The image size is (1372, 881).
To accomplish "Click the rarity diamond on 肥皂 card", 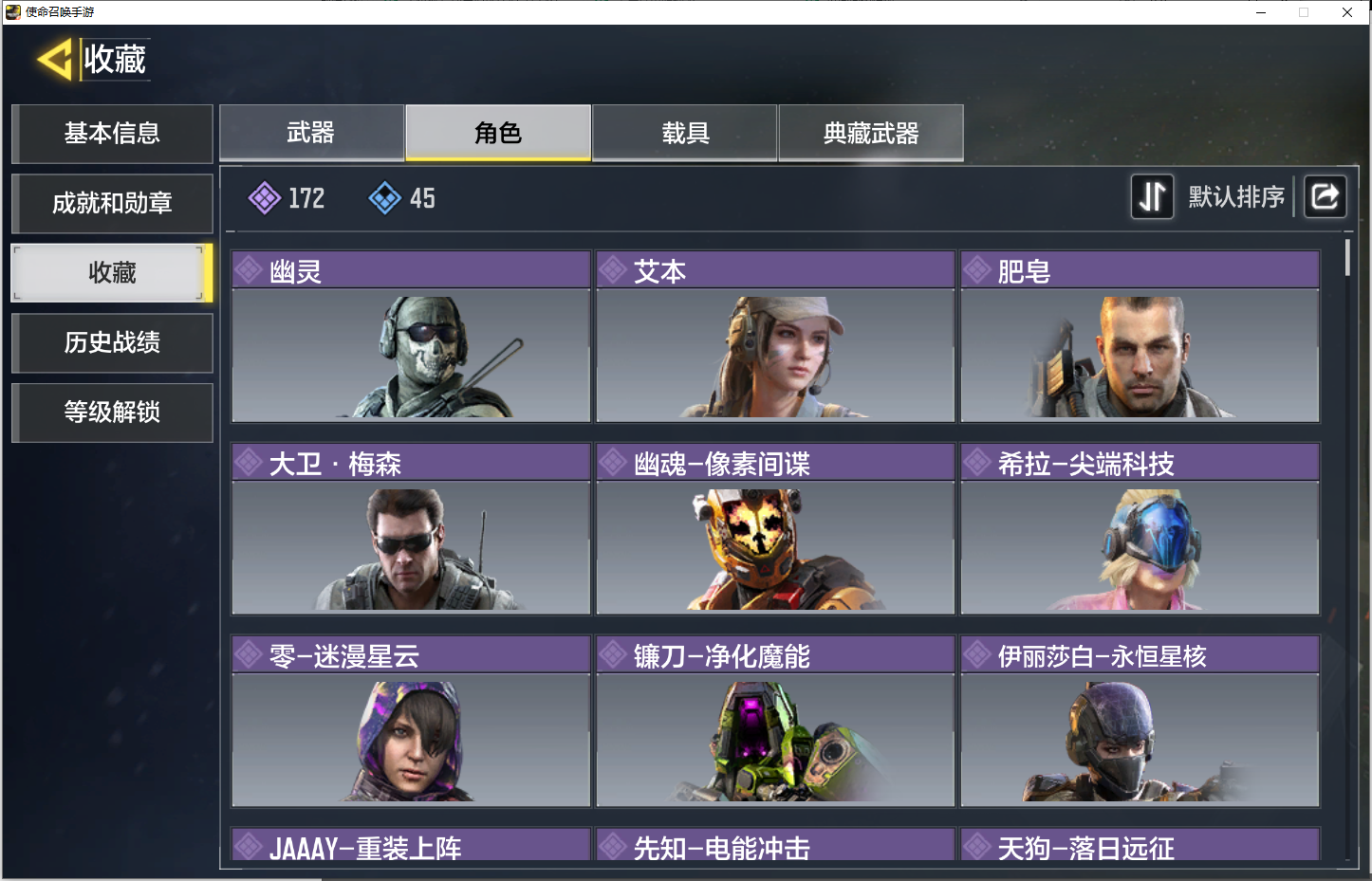I will [x=977, y=270].
